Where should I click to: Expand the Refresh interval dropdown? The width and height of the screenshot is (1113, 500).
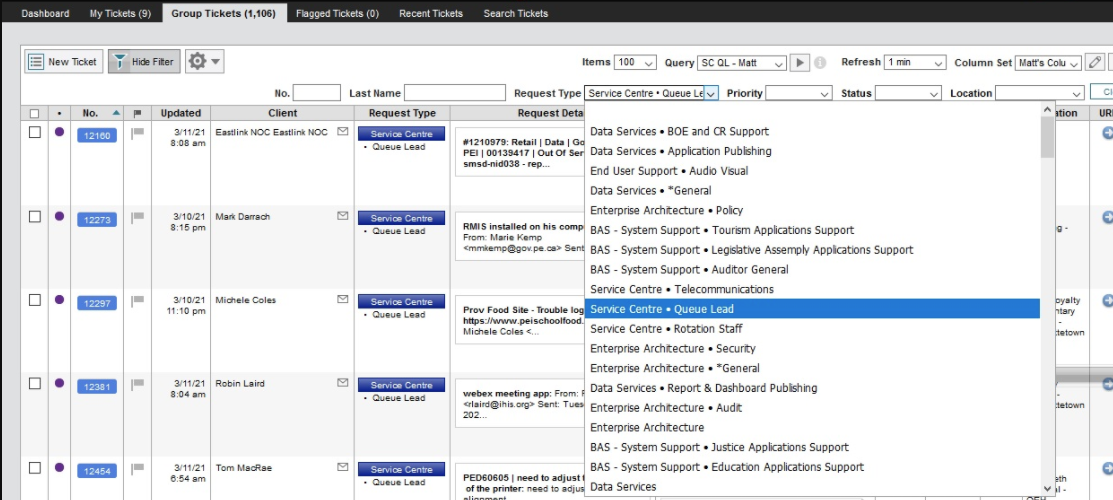pos(915,63)
